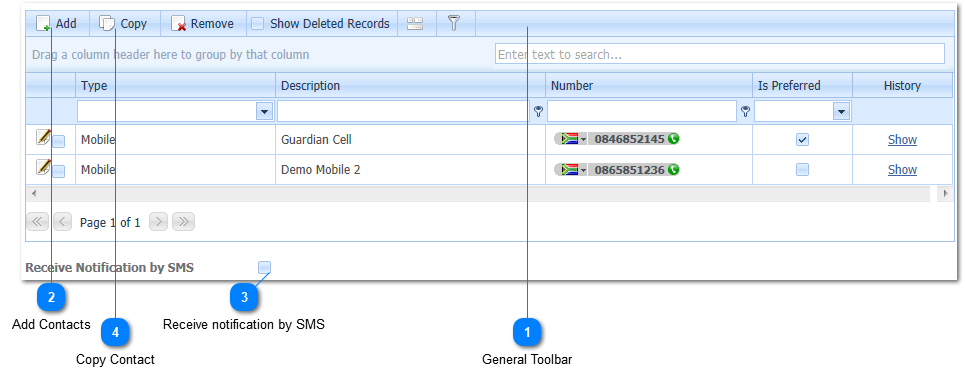Image resolution: width=965 pixels, height=383 pixels.
Task: Open the Number filter condition icon
Action: tap(745, 111)
